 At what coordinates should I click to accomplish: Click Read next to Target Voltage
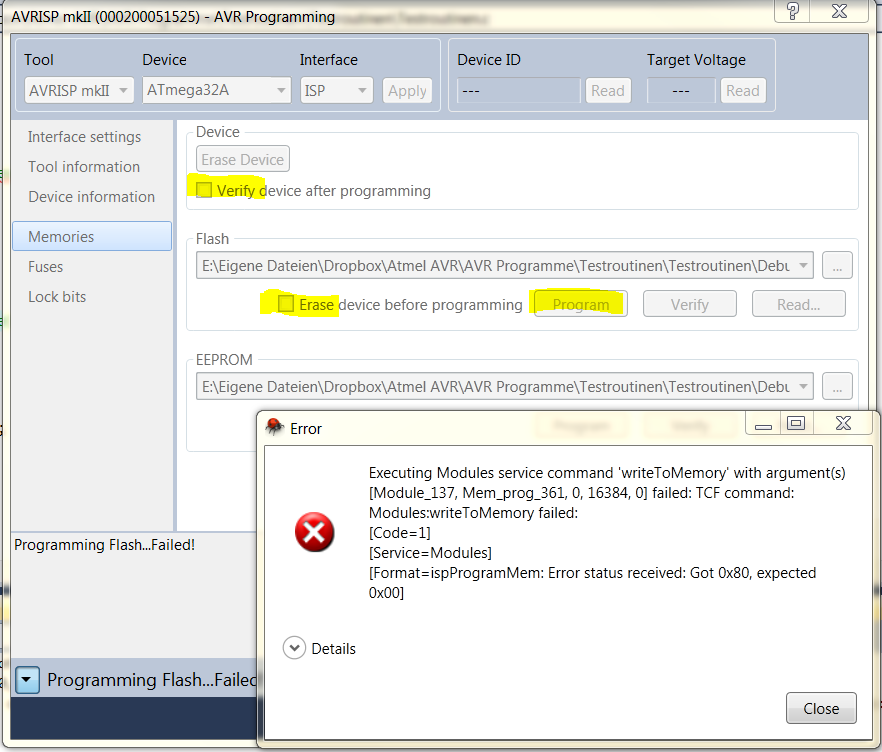pos(743,91)
